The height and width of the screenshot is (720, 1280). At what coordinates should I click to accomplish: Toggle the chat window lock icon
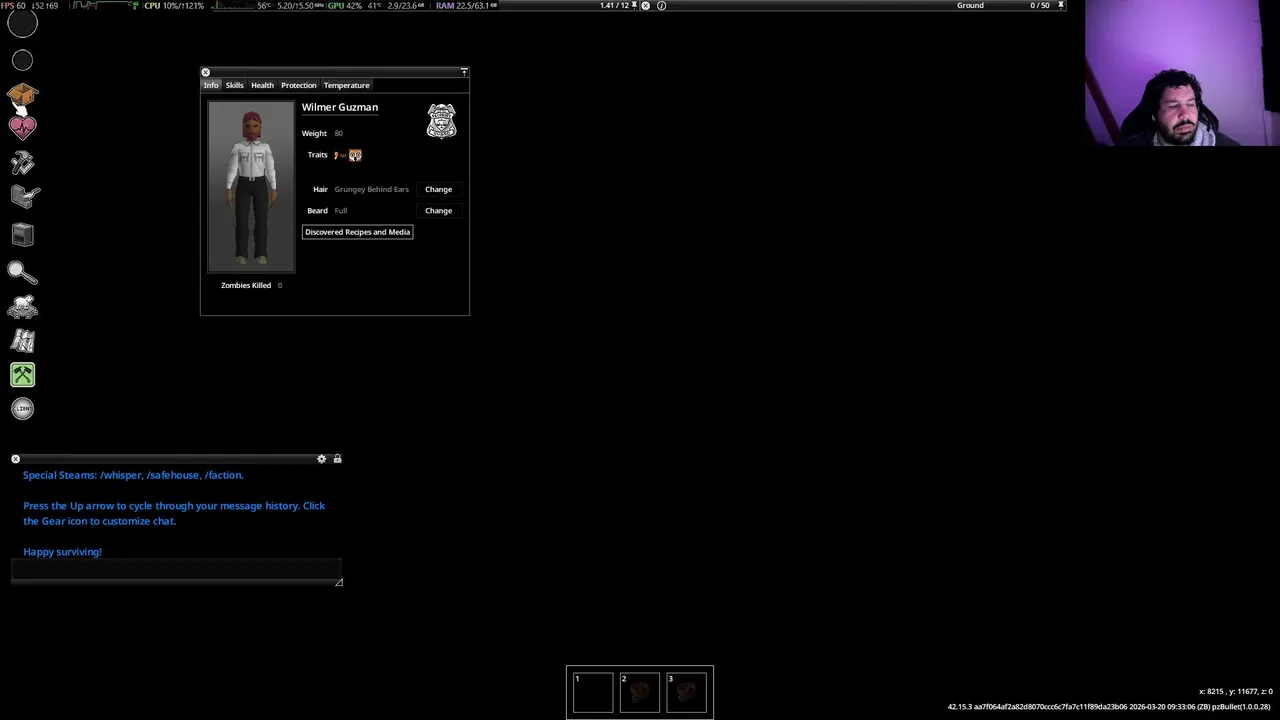point(337,459)
